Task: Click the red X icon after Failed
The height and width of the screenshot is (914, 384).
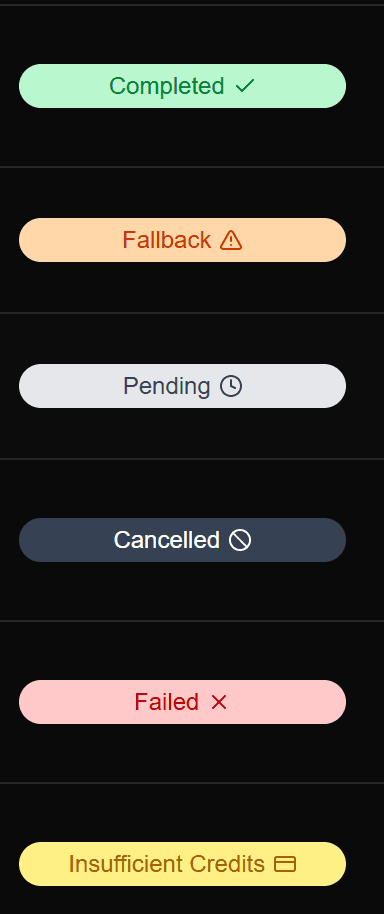Action: point(219,702)
